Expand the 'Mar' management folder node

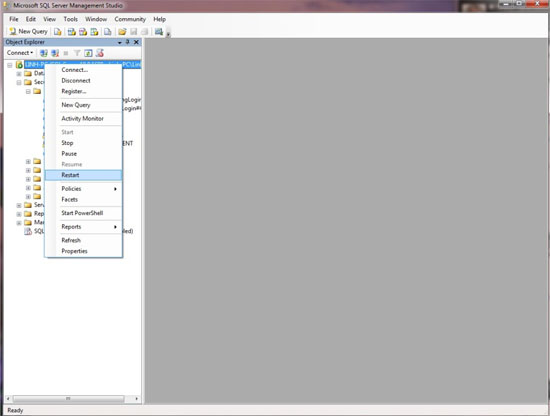[19, 223]
